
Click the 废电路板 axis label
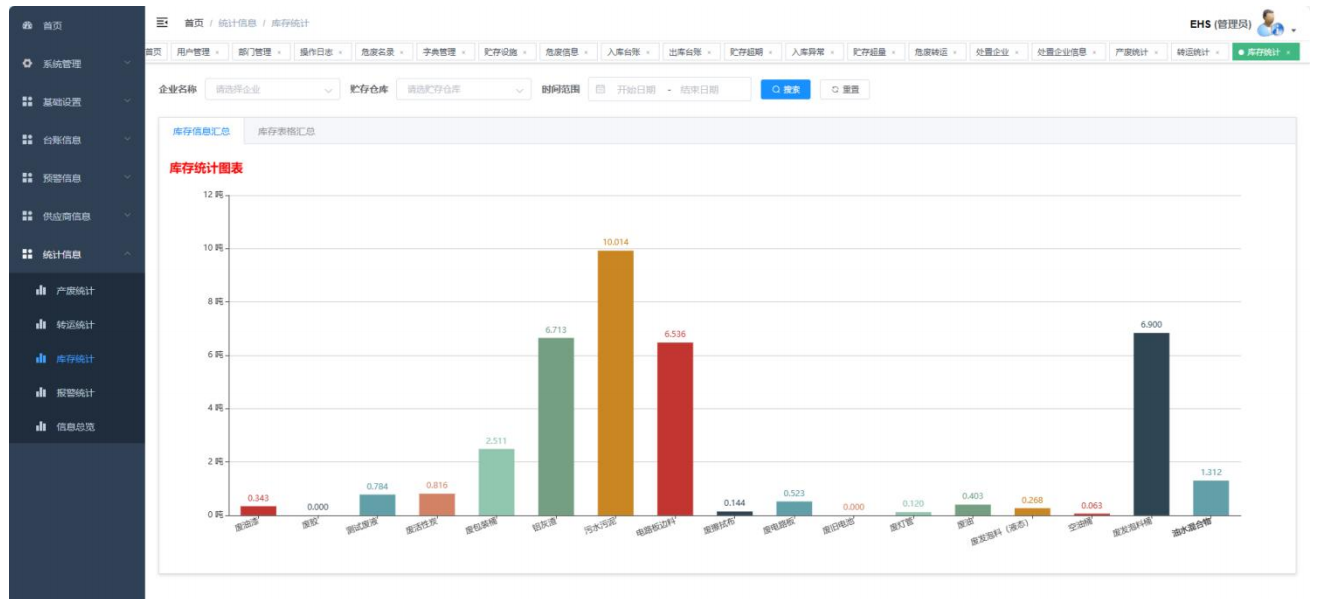point(779,527)
